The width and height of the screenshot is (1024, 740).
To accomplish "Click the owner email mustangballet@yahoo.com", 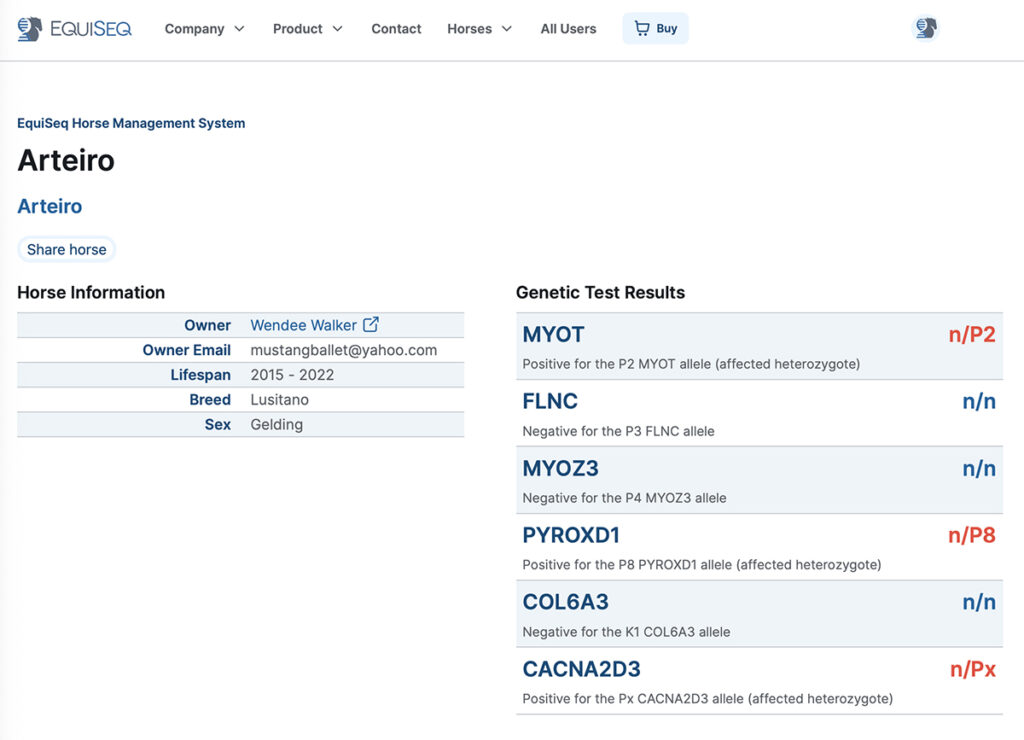I will (343, 350).
